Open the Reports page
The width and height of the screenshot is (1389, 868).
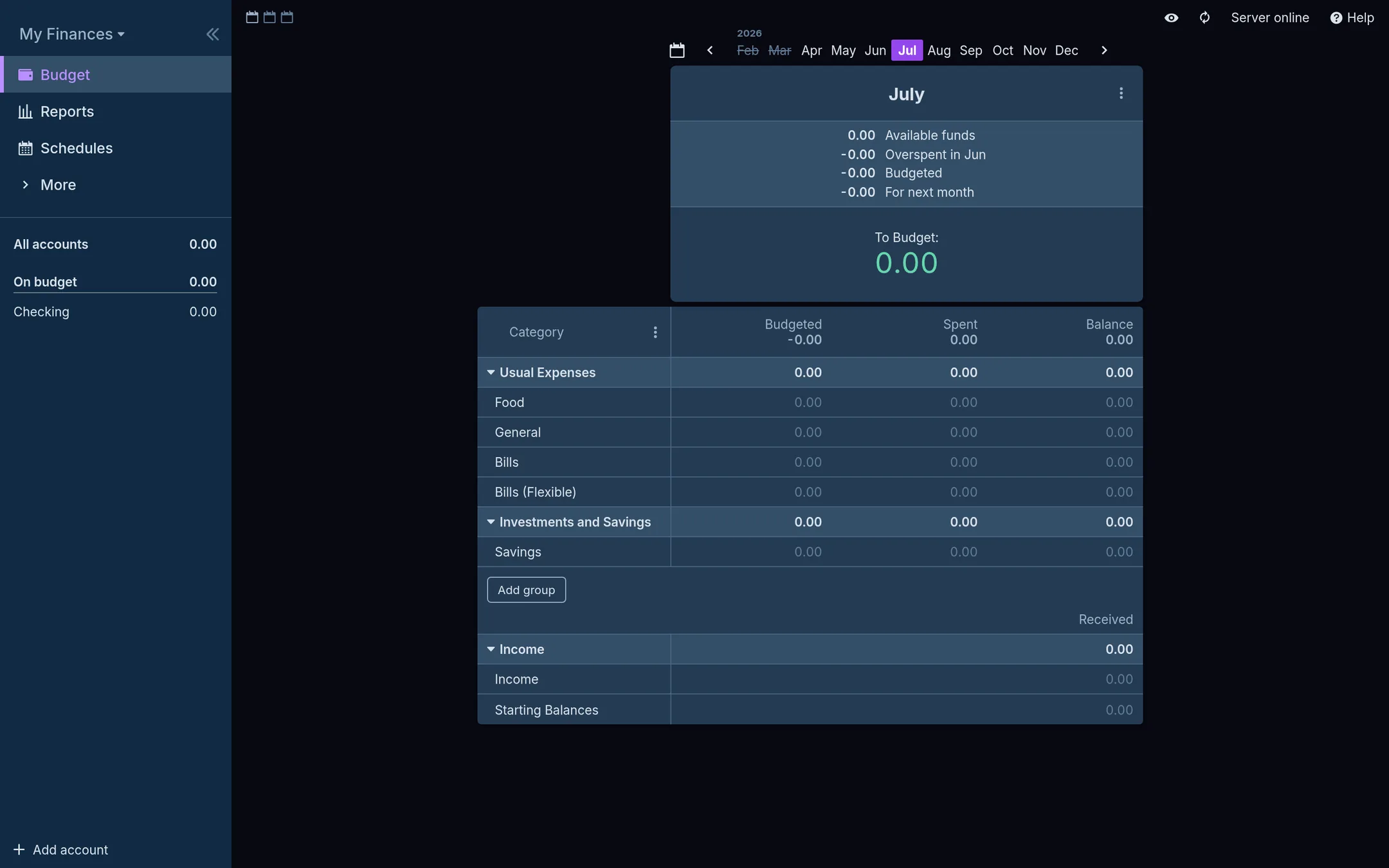[116, 111]
